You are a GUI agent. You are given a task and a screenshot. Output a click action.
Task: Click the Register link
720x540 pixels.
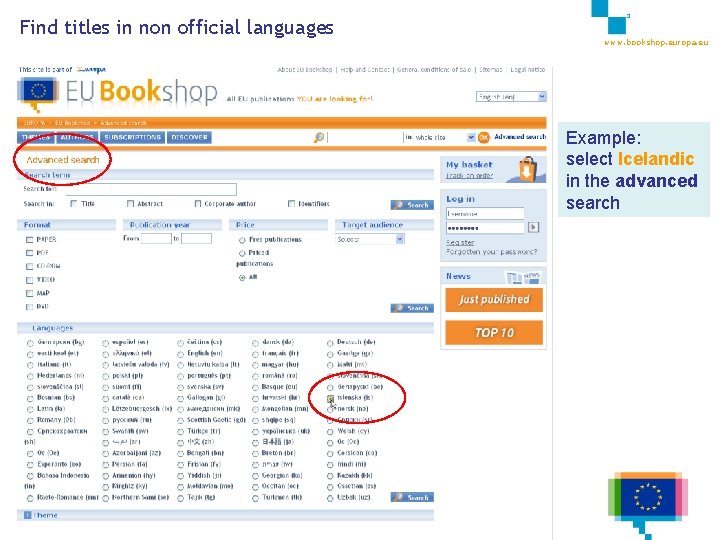pos(460,242)
